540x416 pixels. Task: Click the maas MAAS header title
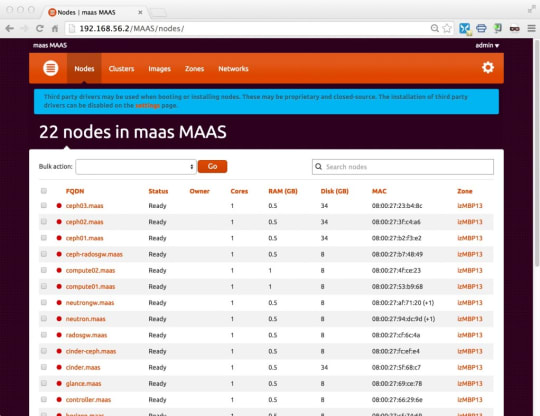coord(50,45)
